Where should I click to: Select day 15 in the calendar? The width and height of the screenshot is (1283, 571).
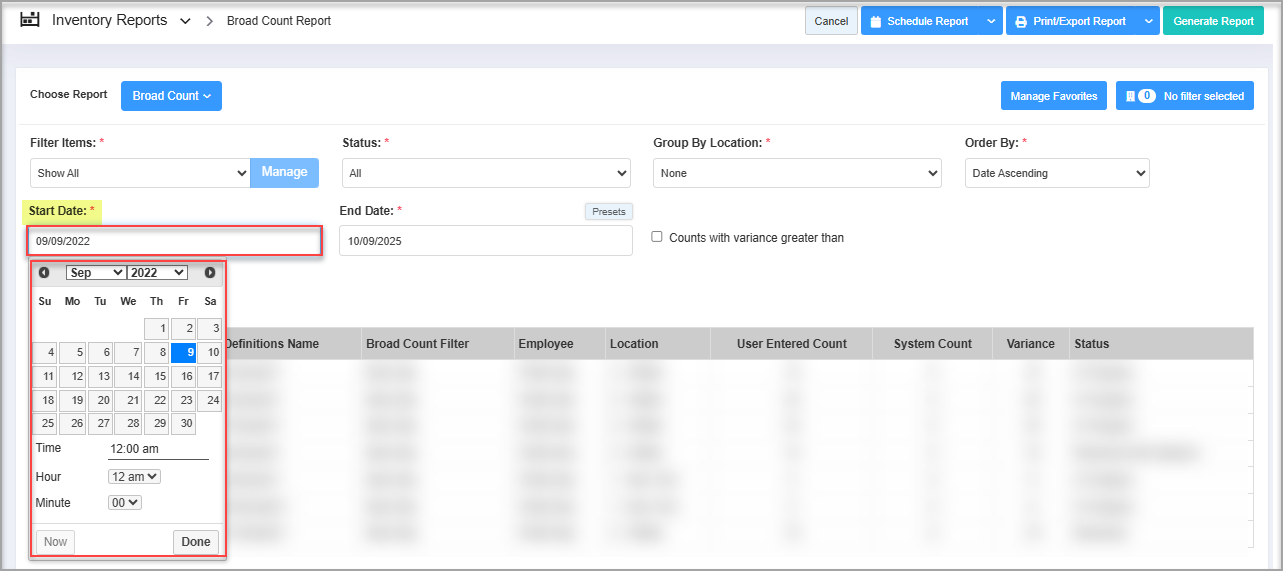(157, 377)
